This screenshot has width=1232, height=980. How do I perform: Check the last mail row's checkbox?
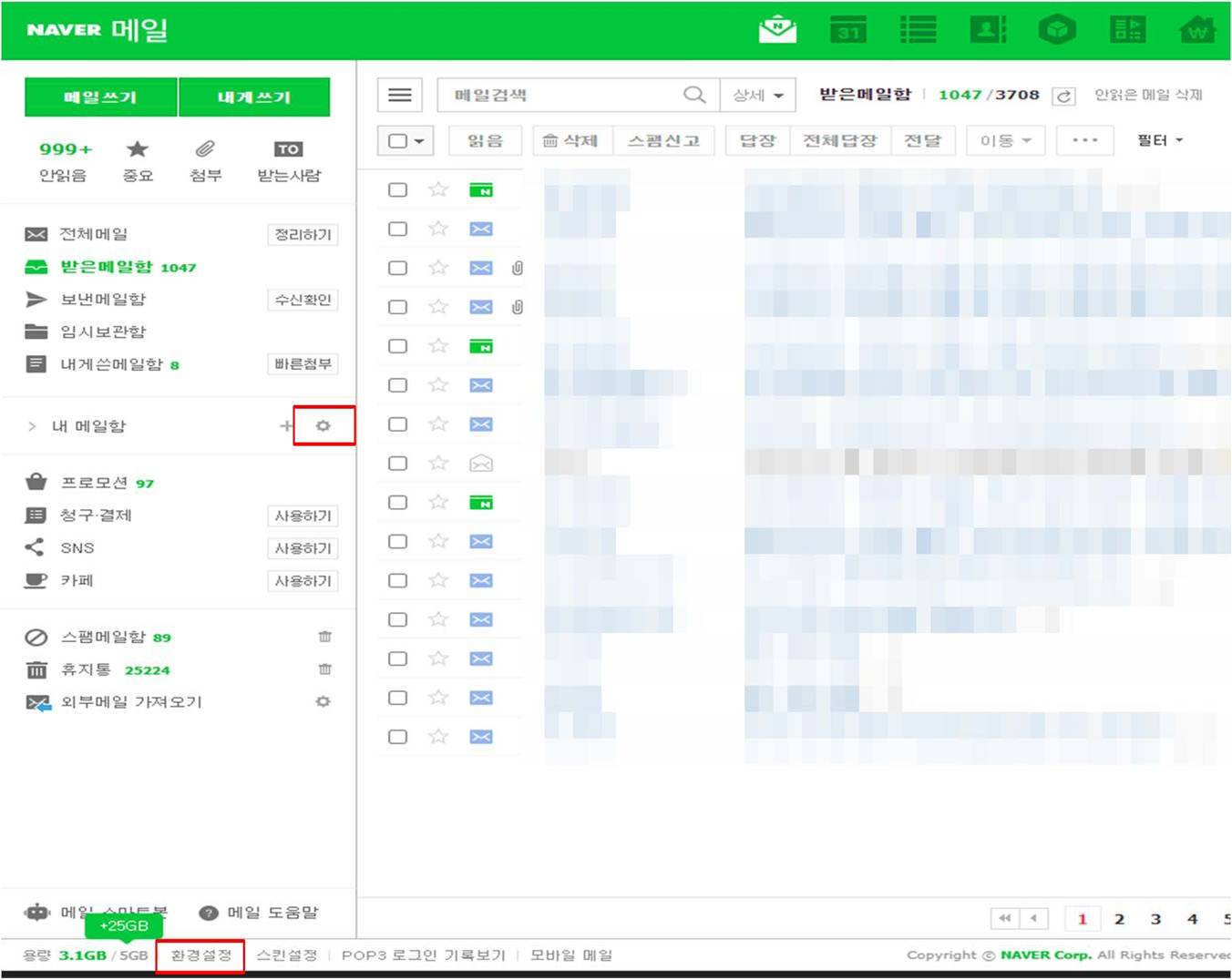(x=397, y=737)
